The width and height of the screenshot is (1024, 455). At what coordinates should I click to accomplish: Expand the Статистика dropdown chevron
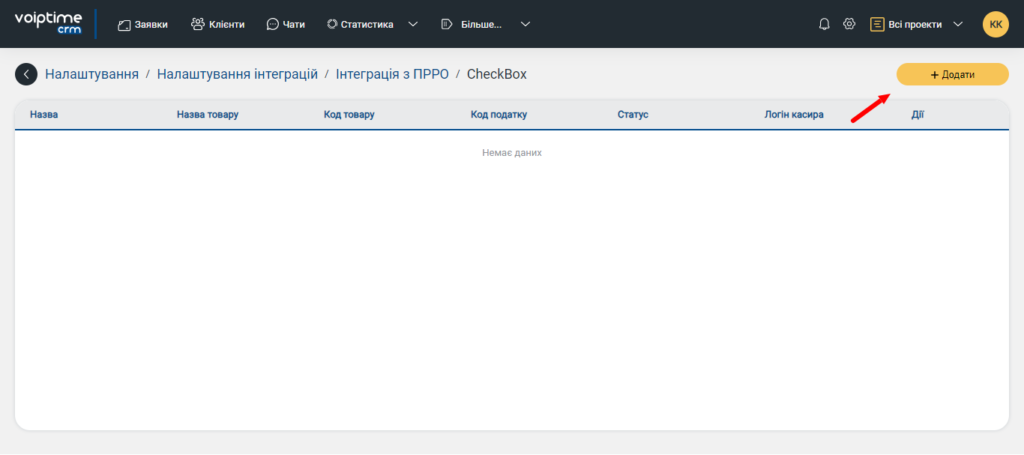[x=413, y=24]
